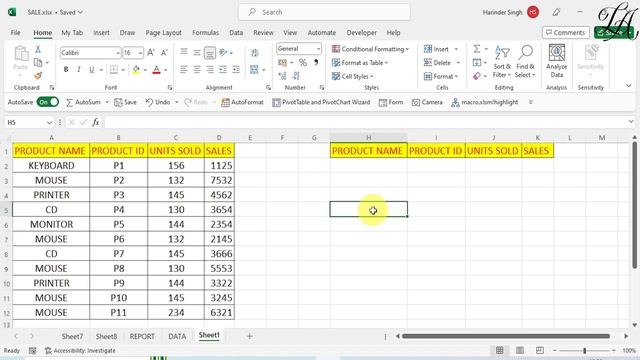Open the font name Calibri dropdown
This screenshot has height=360, width=640.
coord(118,53)
